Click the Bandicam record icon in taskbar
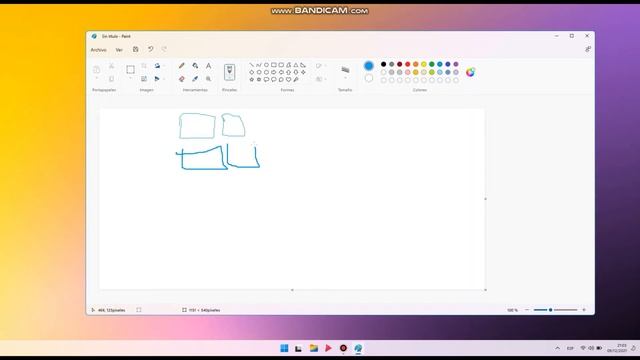 pos(343,348)
